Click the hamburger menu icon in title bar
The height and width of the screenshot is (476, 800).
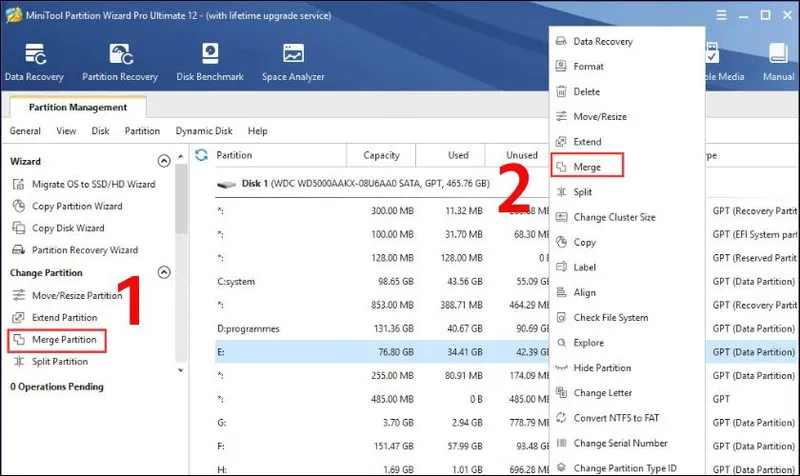721,15
